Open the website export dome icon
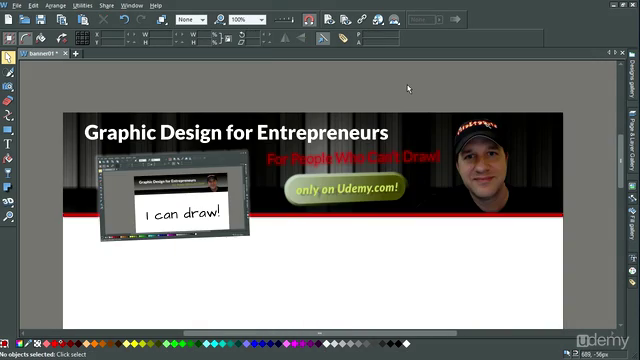Viewport: 640px width, 360px height. pyautogui.click(x=394, y=20)
